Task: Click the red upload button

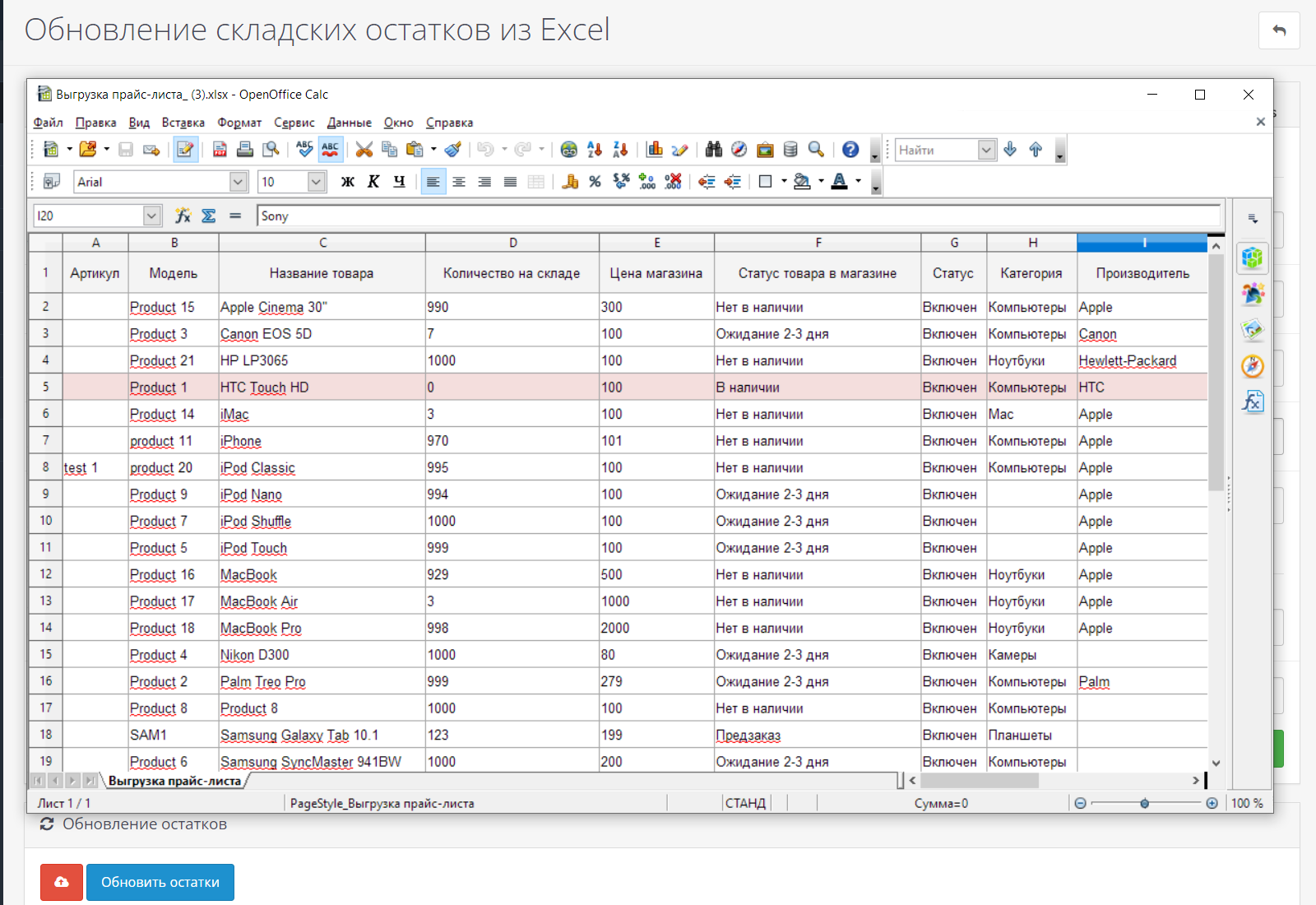Action: [x=62, y=882]
